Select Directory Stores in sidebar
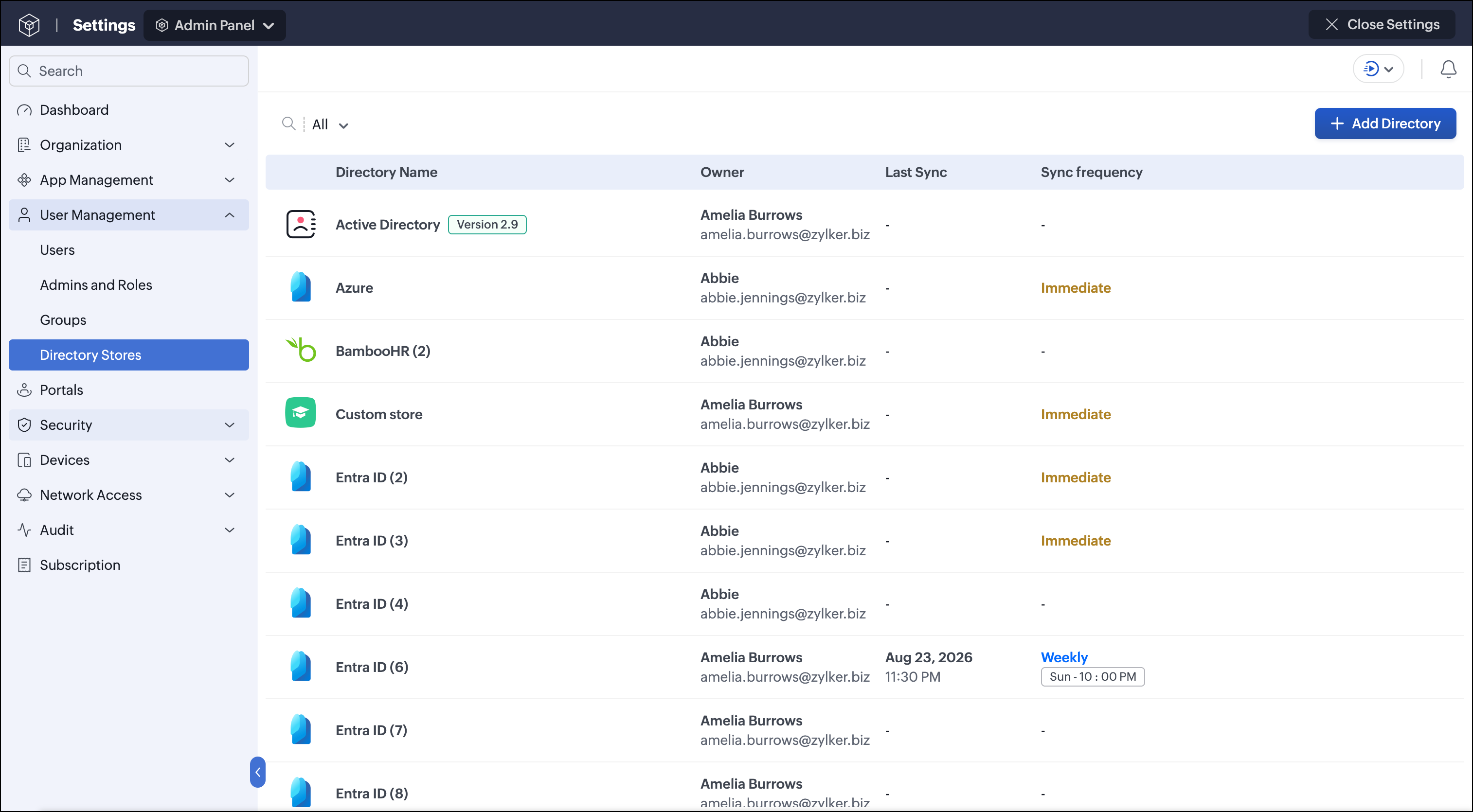 [x=128, y=355]
